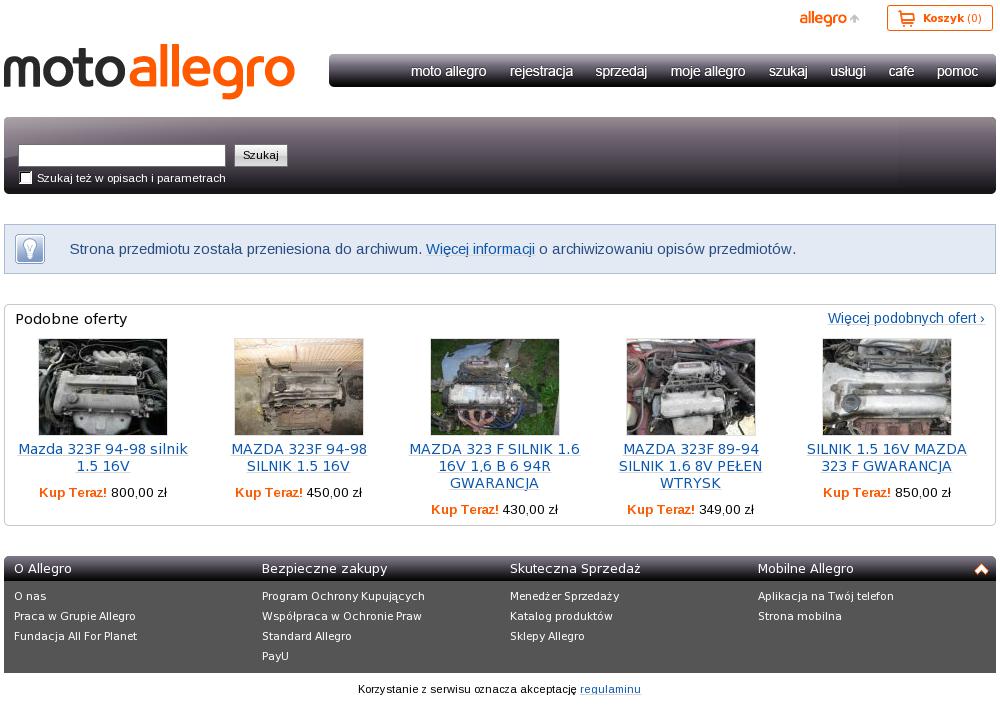
Task: Click the small allegro logo link at top
Action: [828, 18]
